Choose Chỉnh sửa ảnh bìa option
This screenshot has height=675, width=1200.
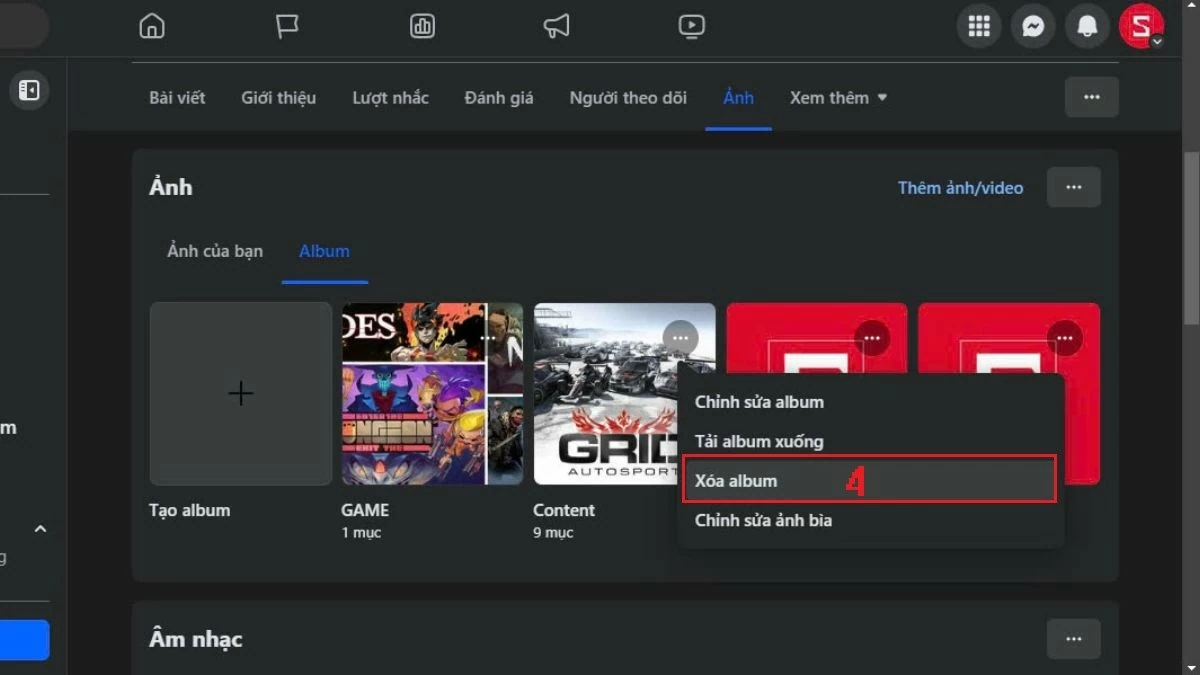point(763,520)
